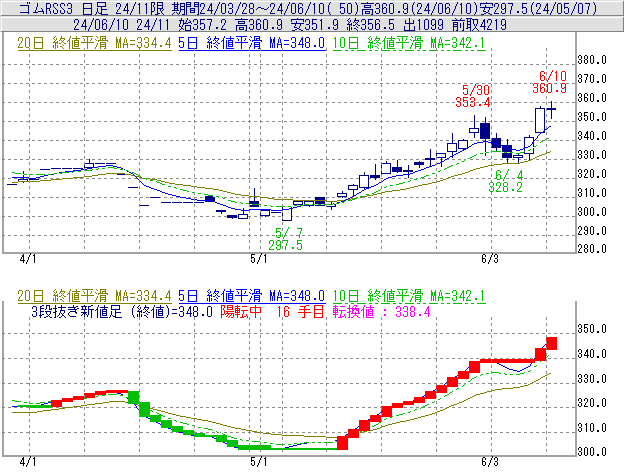
Task: Click the lower chart 350.0 axis label
Action: point(592,329)
